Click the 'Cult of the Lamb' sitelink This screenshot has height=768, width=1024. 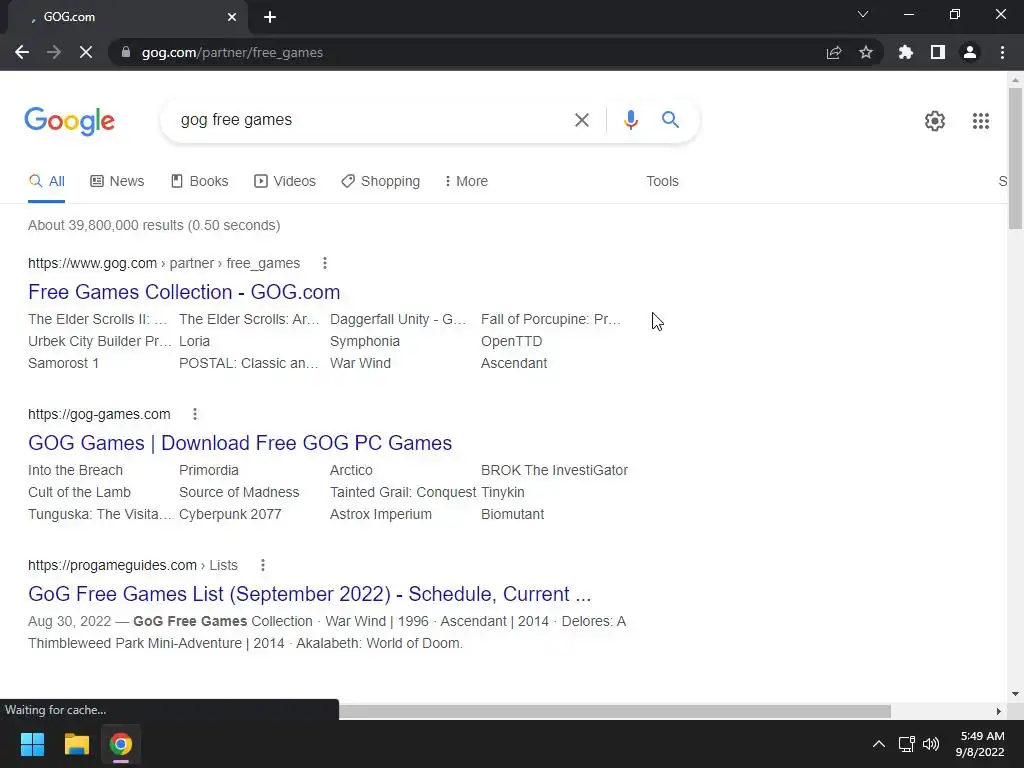click(79, 492)
